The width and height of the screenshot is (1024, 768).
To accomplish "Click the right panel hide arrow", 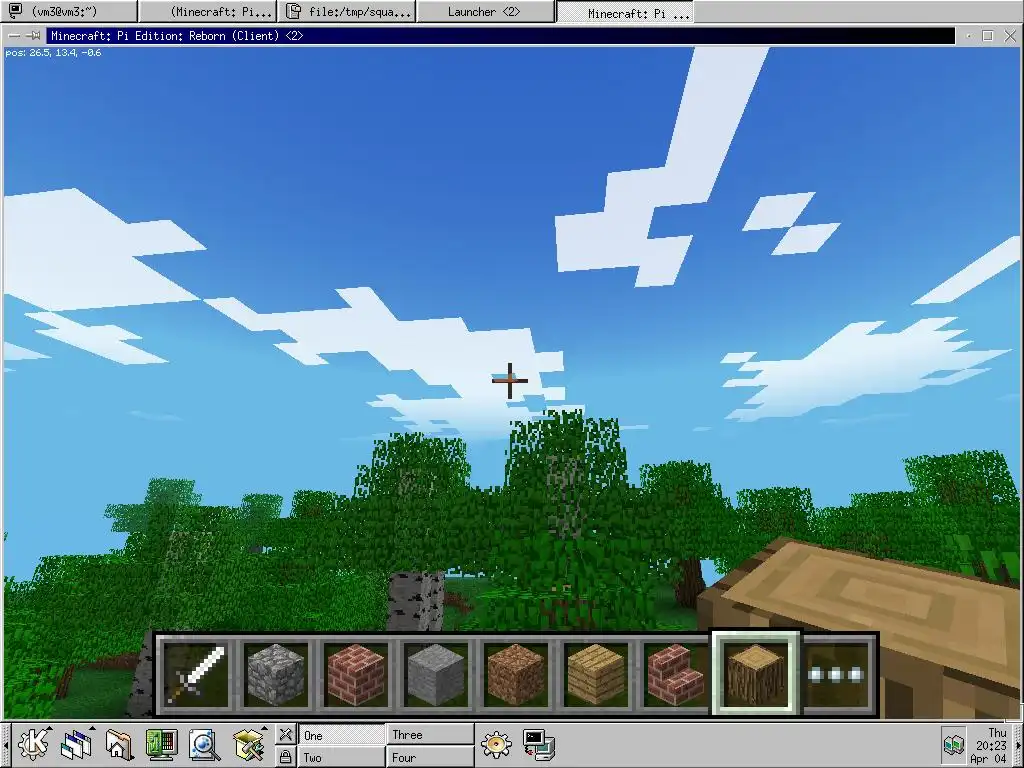I will pyautogui.click(x=1019, y=745).
